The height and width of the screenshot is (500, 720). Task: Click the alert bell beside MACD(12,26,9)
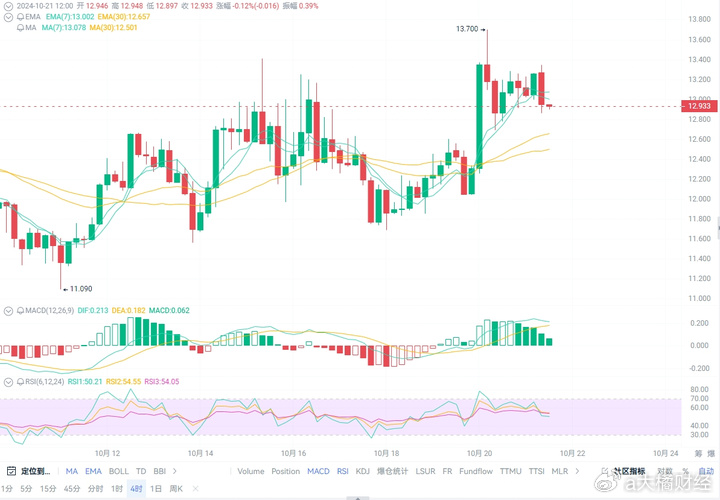pos(22,311)
